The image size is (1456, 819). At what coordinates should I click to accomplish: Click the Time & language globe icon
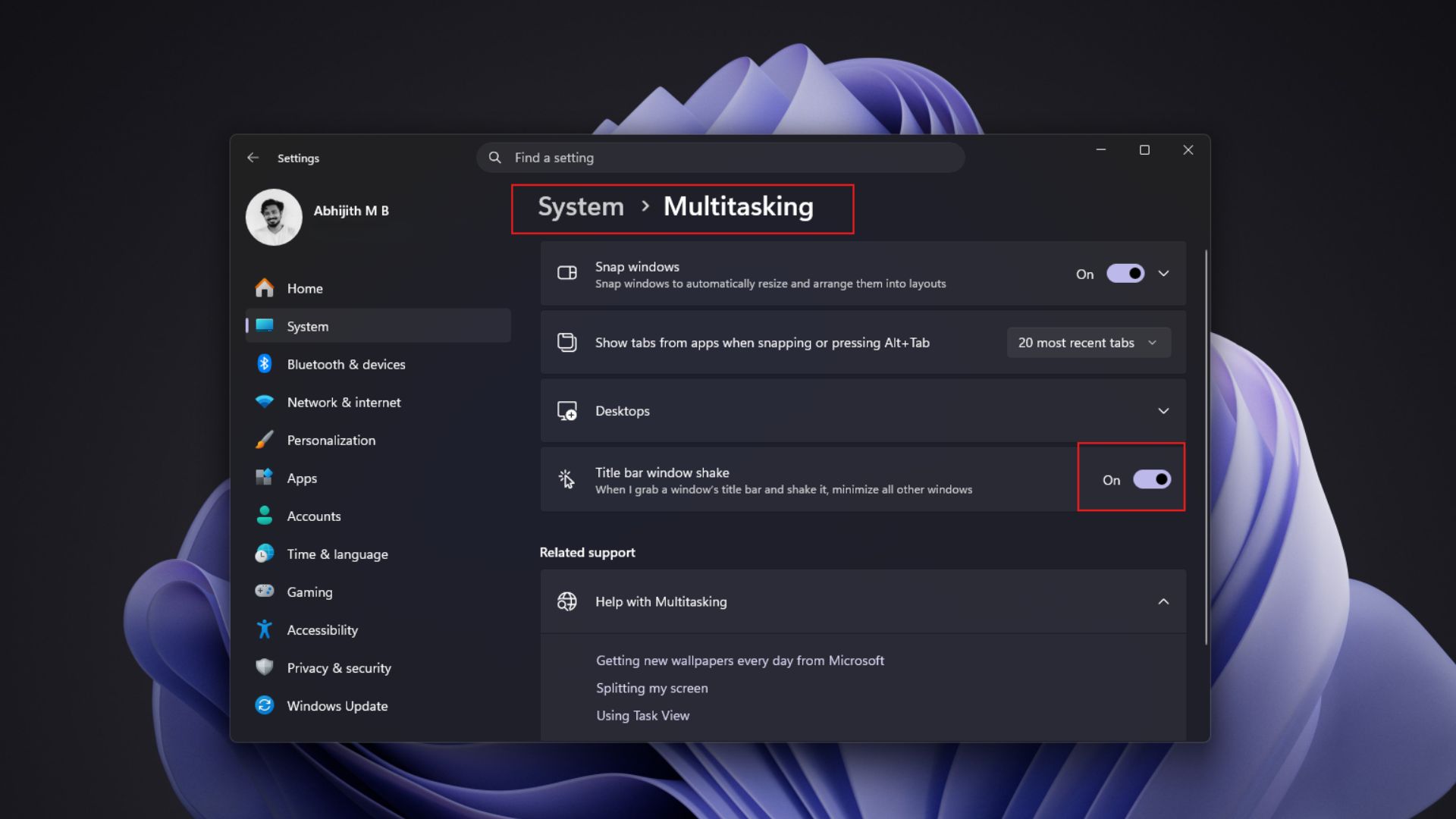coord(264,554)
